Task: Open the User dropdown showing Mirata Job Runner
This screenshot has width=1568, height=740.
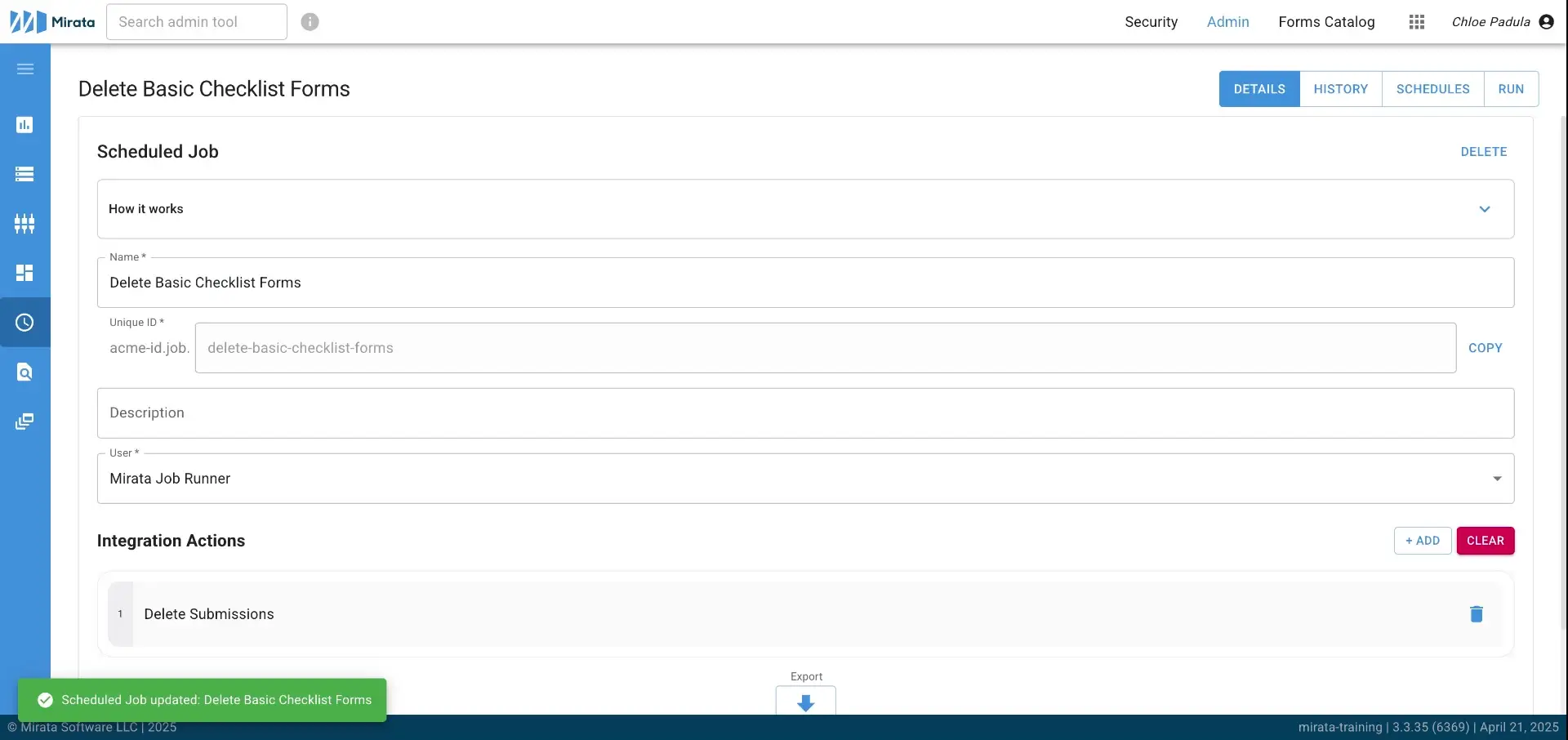Action: point(1497,479)
